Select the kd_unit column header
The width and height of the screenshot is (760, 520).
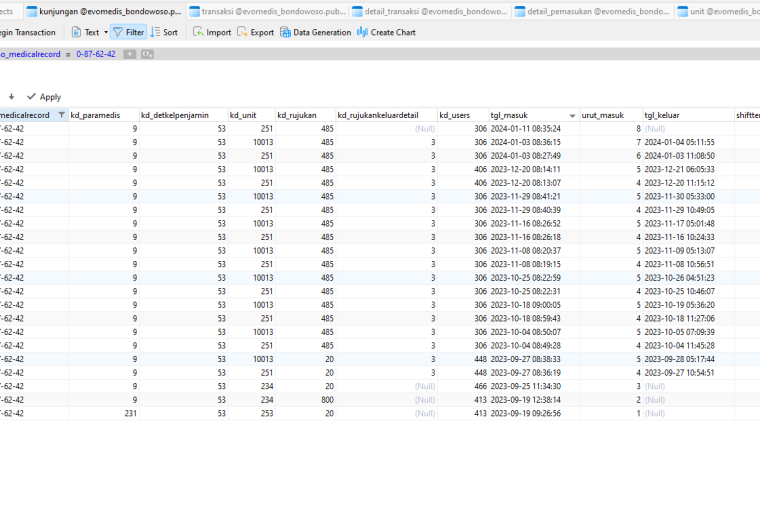tap(252, 115)
